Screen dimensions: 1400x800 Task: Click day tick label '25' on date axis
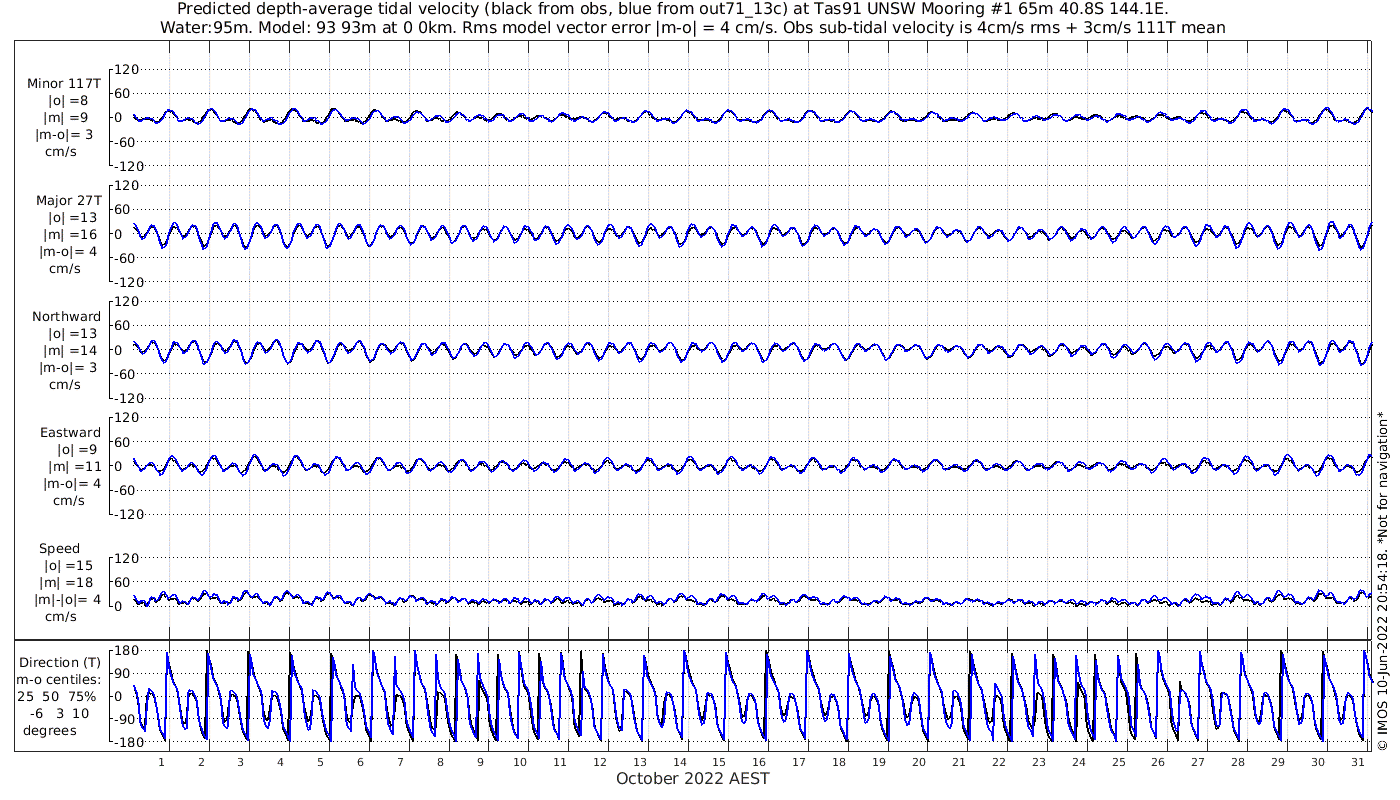1118,762
